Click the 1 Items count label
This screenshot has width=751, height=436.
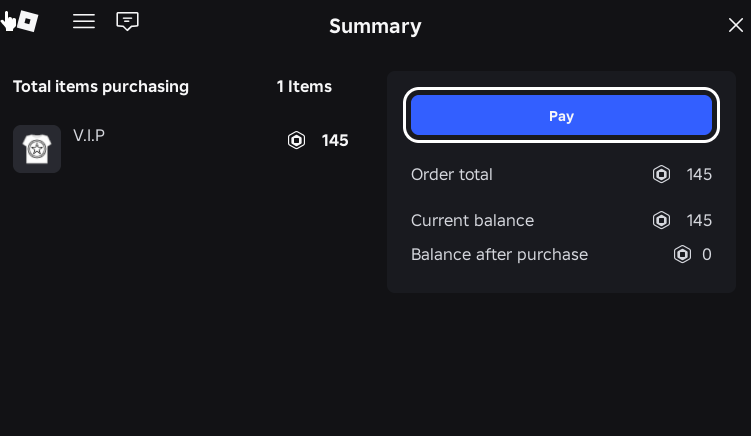pos(304,87)
